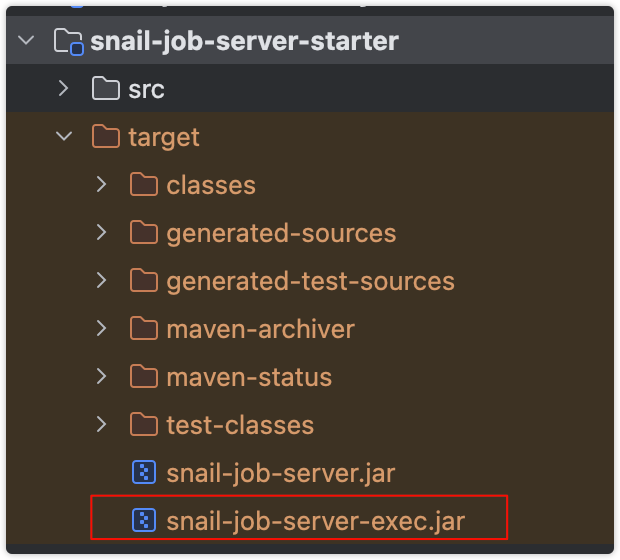This screenshot has height=560, width=620.
Task: Select the maven-archiver folder label
Action: (x=260, y=328)
